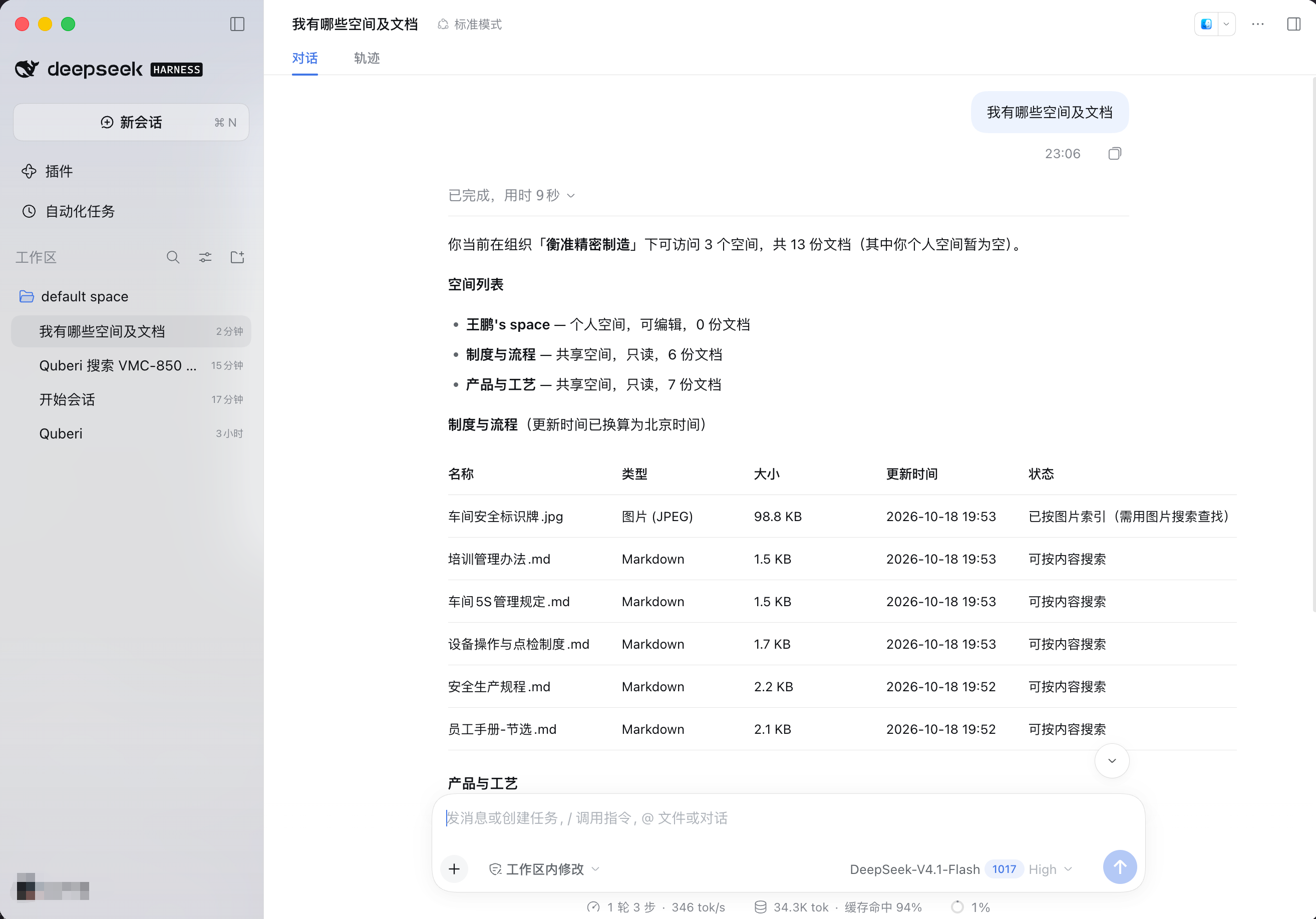This screenshot has width=1316, height=919.
Task: Click the 培训管理办法.md file name
Action: point(499,559)
